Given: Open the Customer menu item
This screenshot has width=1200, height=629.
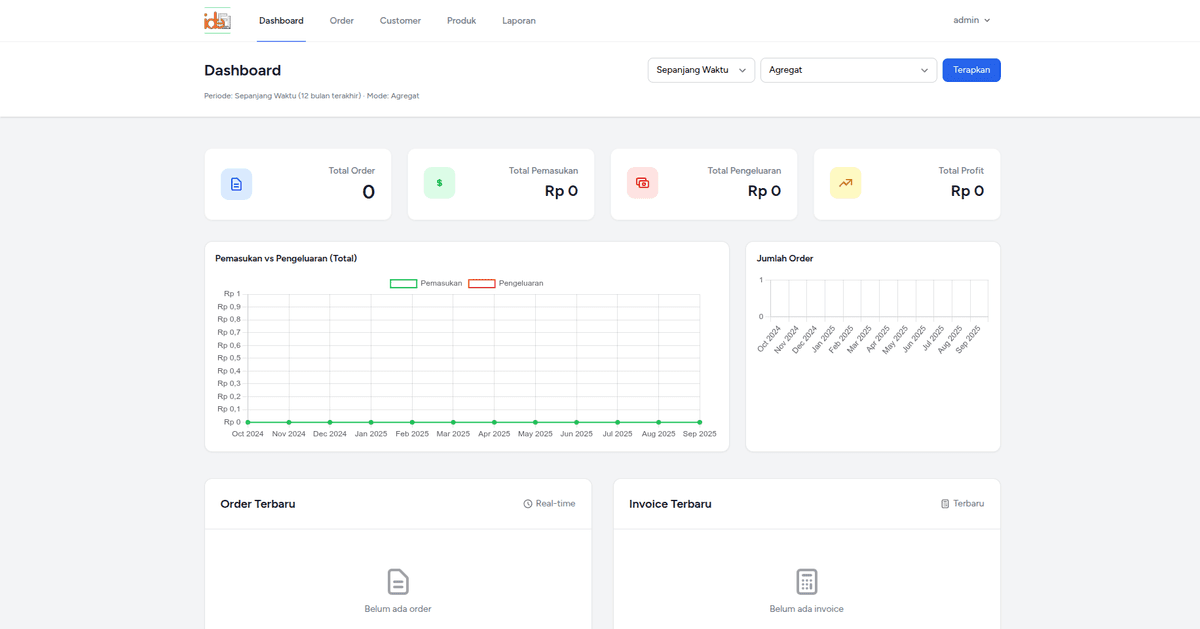Looking at the screenshot, I should 400,20.
